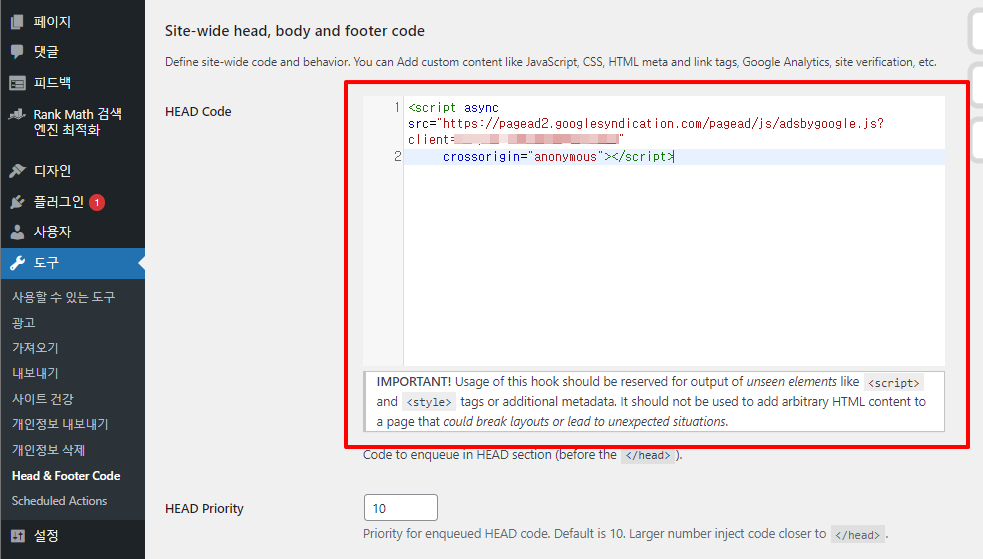The width and height of the screenshot is (983, 559).
Task: Click "Priority for enqueued HEAD code" description
Action: (x=626, y=534)
